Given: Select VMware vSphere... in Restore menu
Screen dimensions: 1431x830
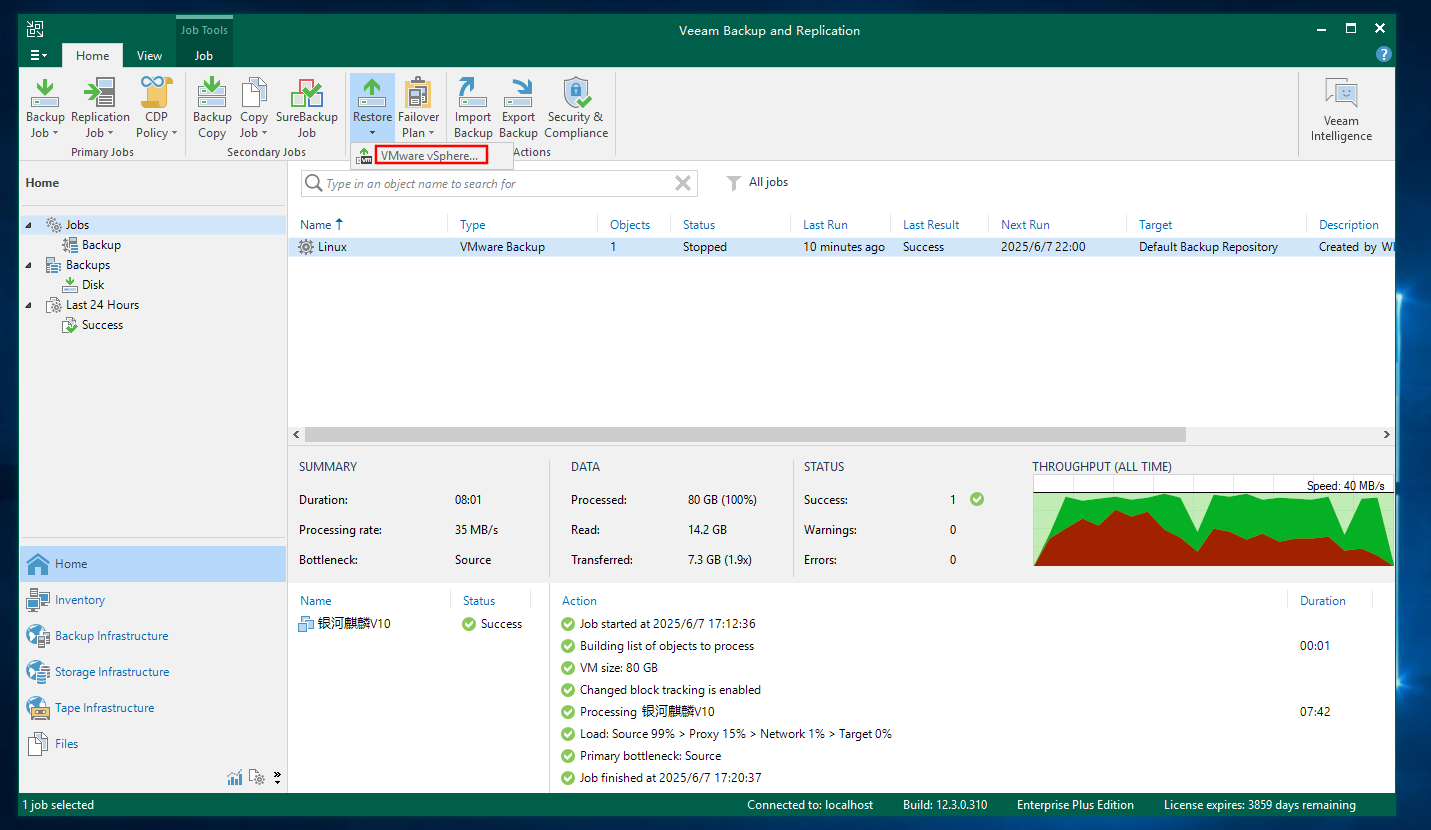Looking at the screenshot, I should pyautogui.click(x=431, y=155).
